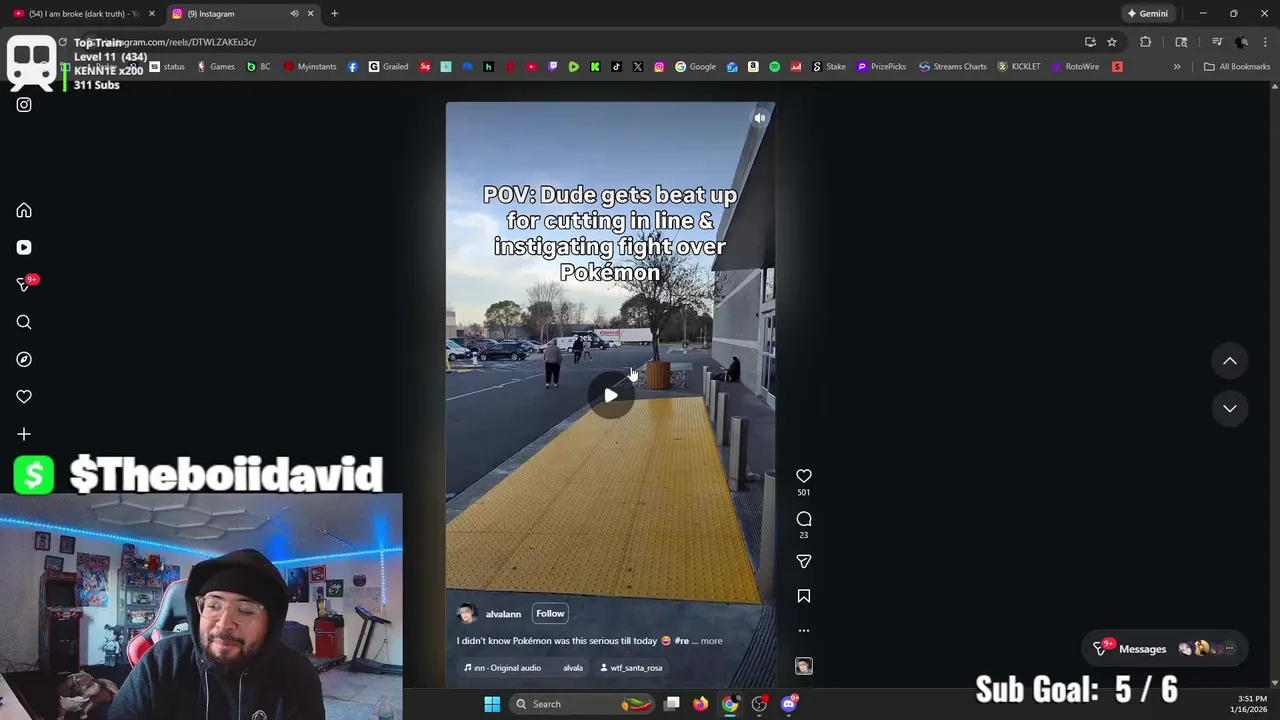1280x720 pixels.
Task: Open Instagram Search in sidebar
Action: click(24, 322)
